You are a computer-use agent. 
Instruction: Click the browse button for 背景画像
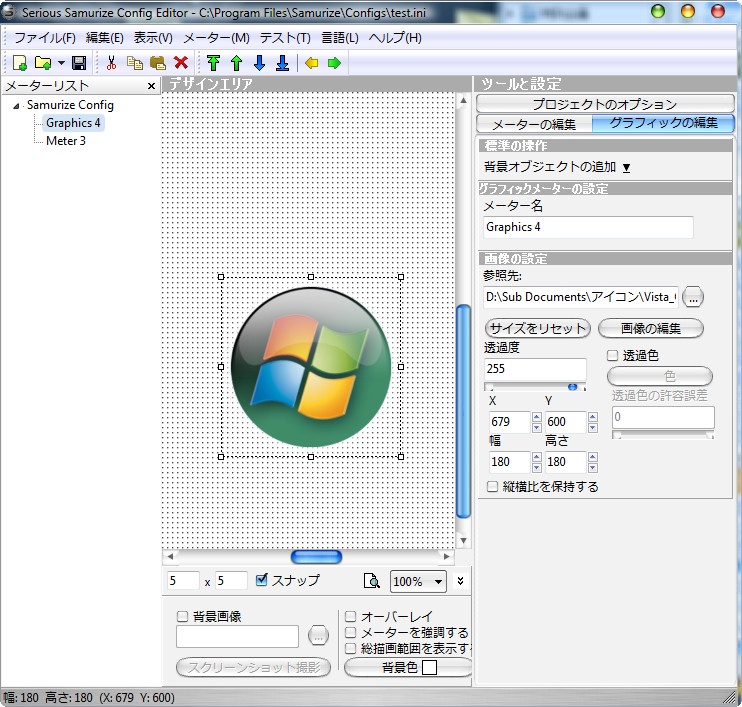click(318, 635)
